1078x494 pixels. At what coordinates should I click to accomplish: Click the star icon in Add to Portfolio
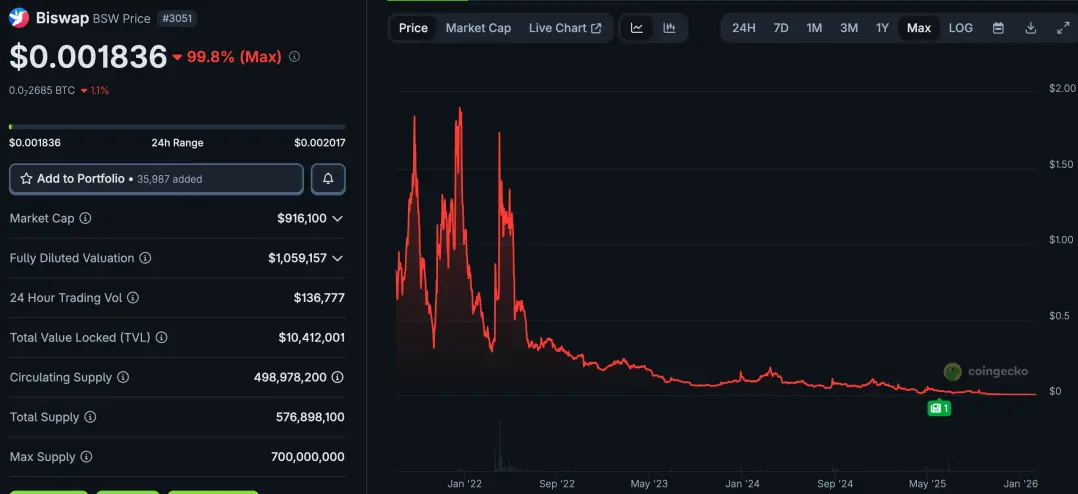click(x=26, y=179)
